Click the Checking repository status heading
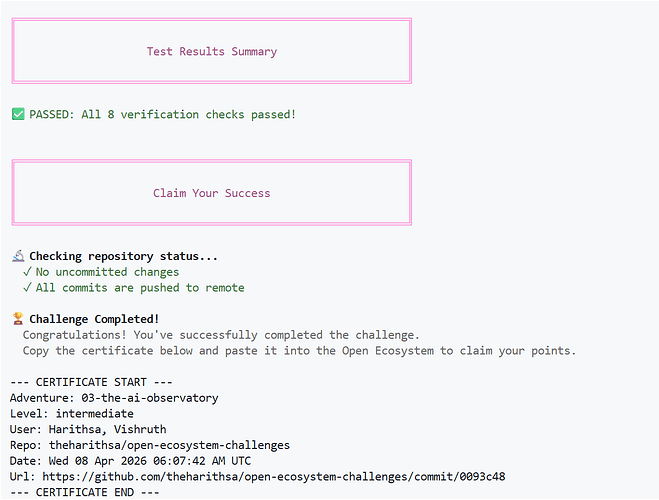The width and height of the screenshot is (659, 500). 124,256
